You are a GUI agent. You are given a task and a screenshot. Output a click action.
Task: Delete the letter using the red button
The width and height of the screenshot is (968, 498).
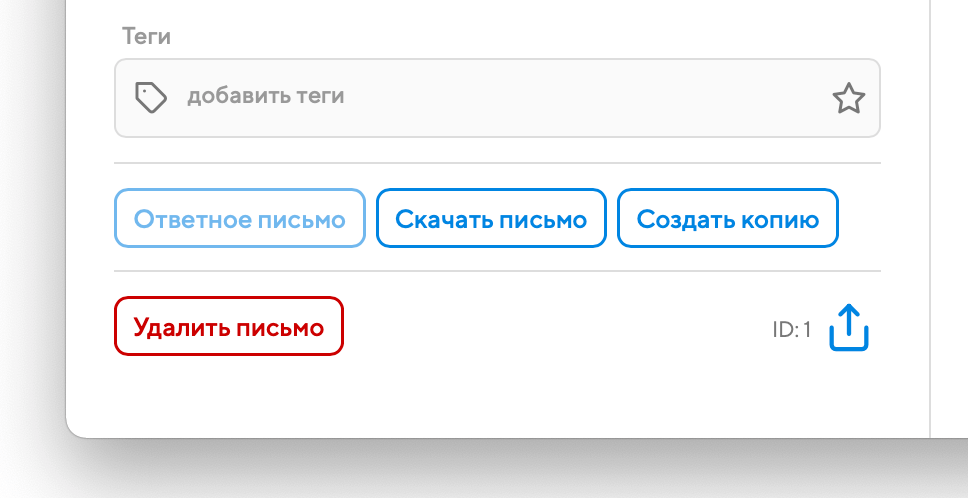pyautogui.click(x=229, y=326)
